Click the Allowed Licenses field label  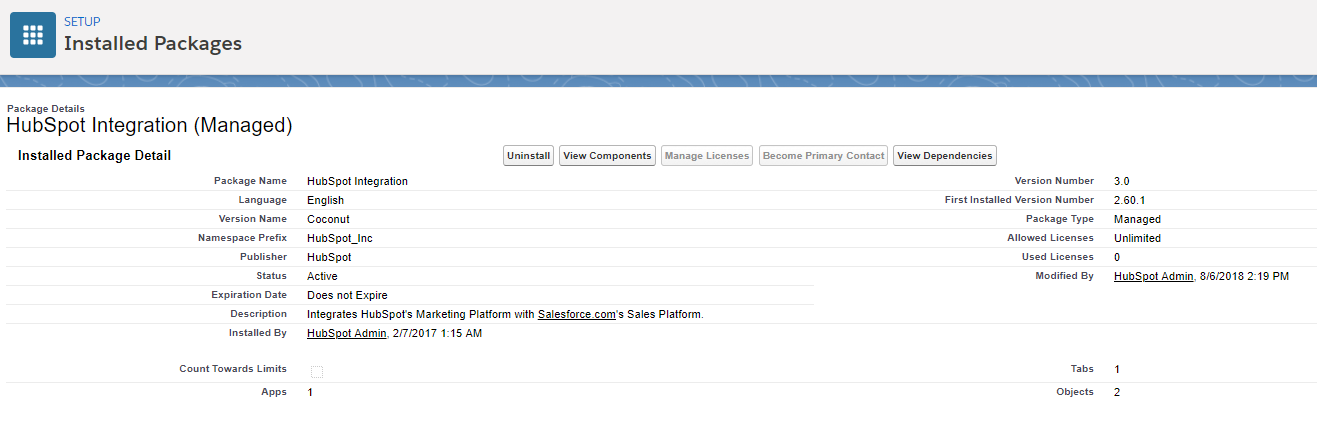[1051, 238]
